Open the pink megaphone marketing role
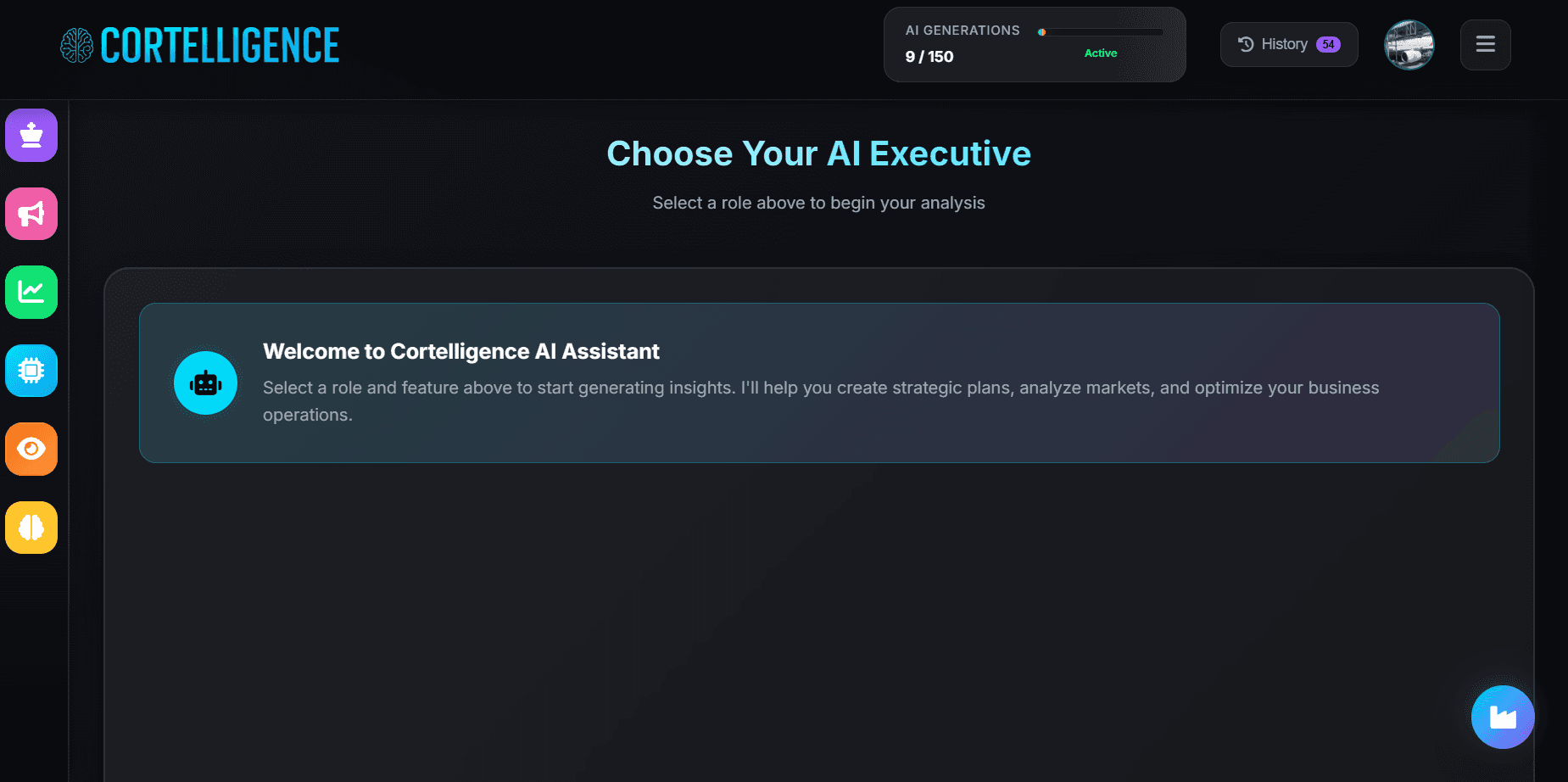The height and width of the screenshot is (782, 1568). click(x=31, y=214)
